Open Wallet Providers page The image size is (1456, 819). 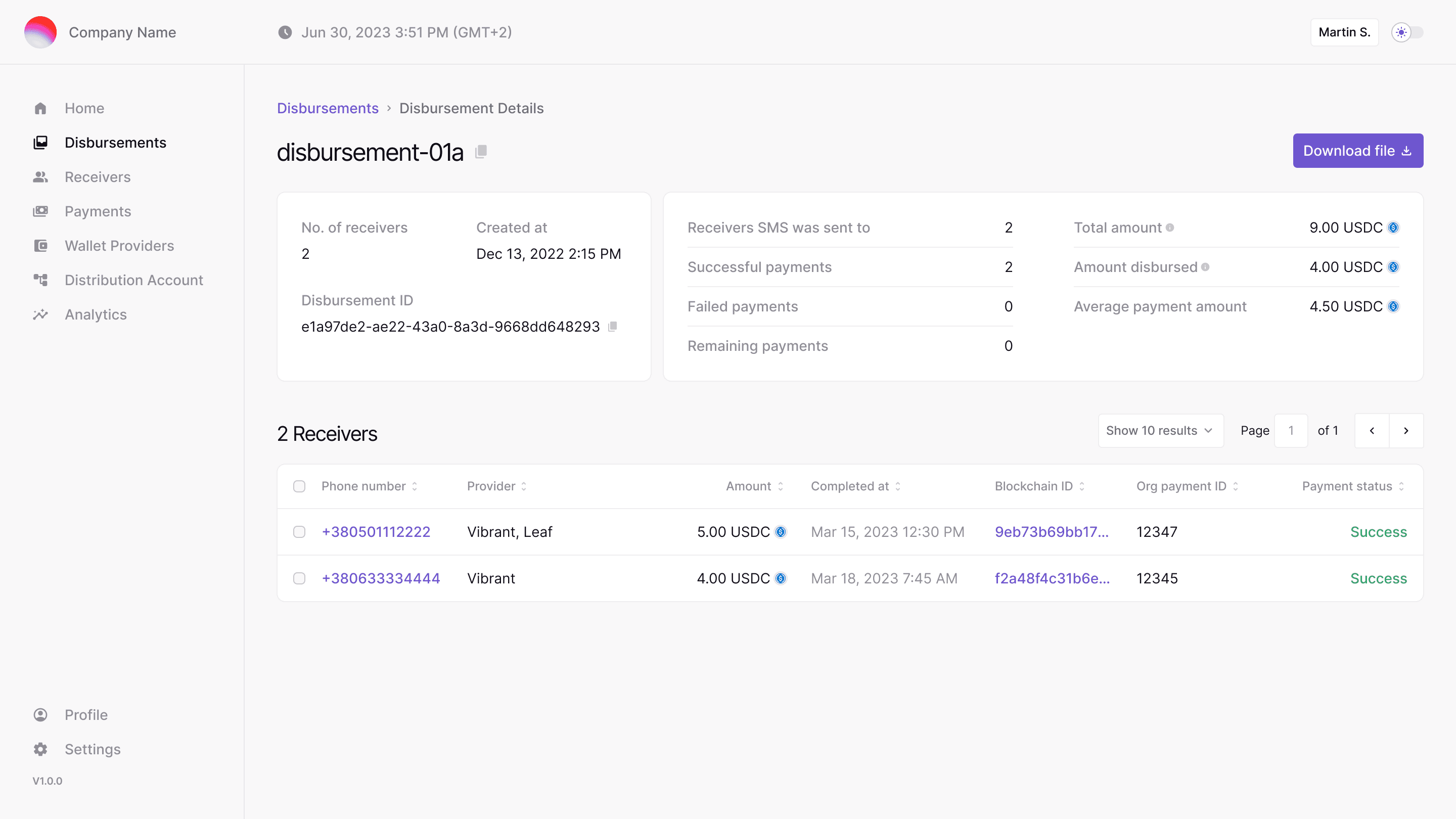pyautogui.click(x=119, y=246)
